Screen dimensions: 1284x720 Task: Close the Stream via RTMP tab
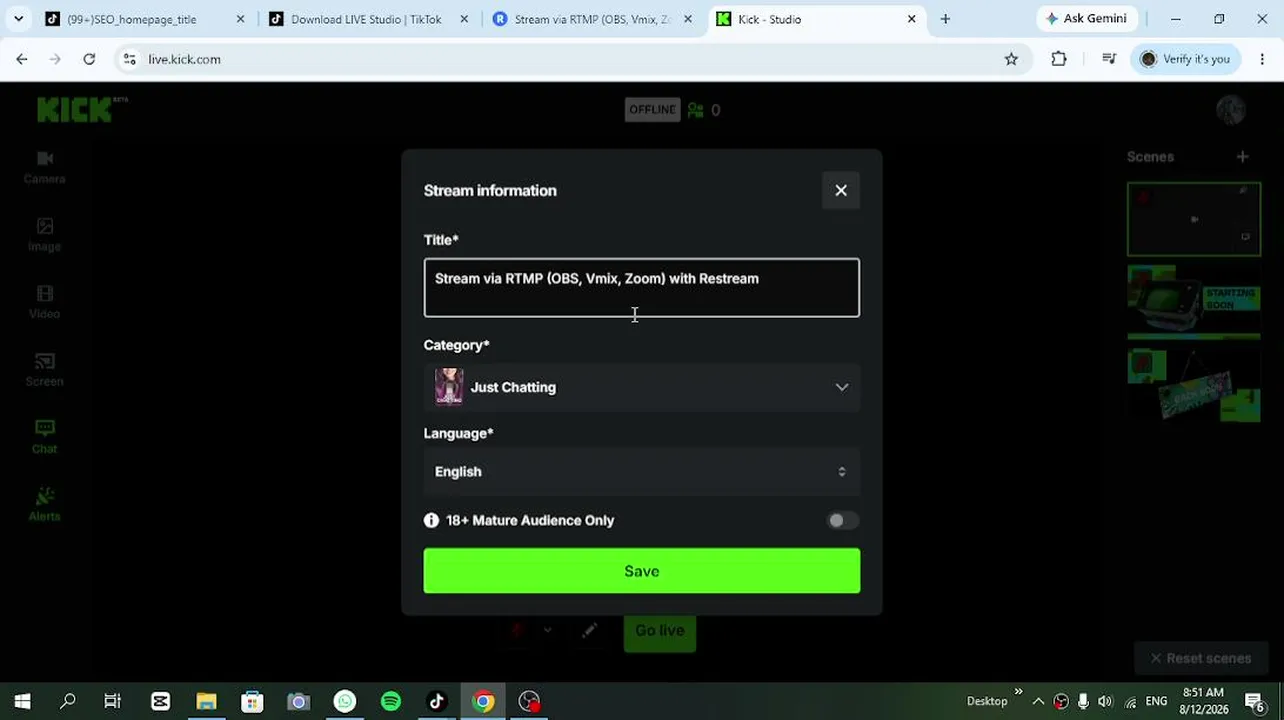click(687, 19)
